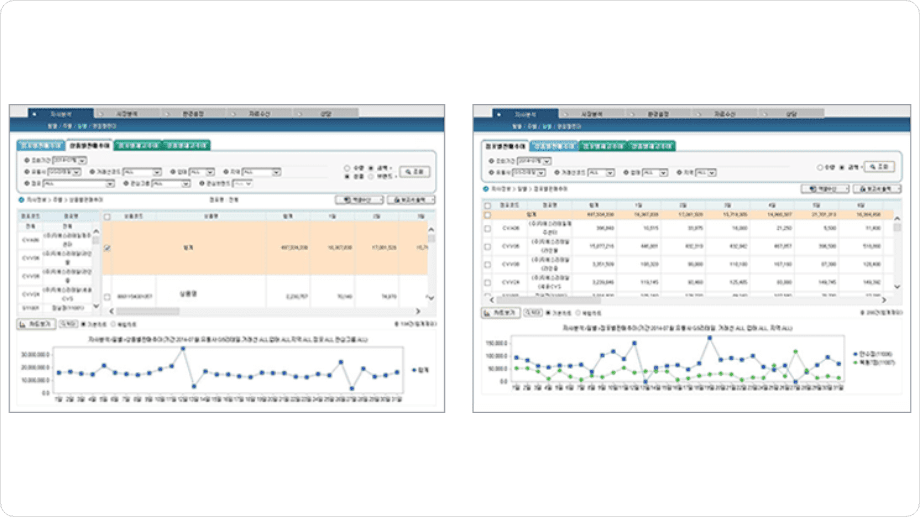Open the period dropdown in the left filter panel
Image resolution: width=920 pixels, height=517 pixels.
pos(69,160)
